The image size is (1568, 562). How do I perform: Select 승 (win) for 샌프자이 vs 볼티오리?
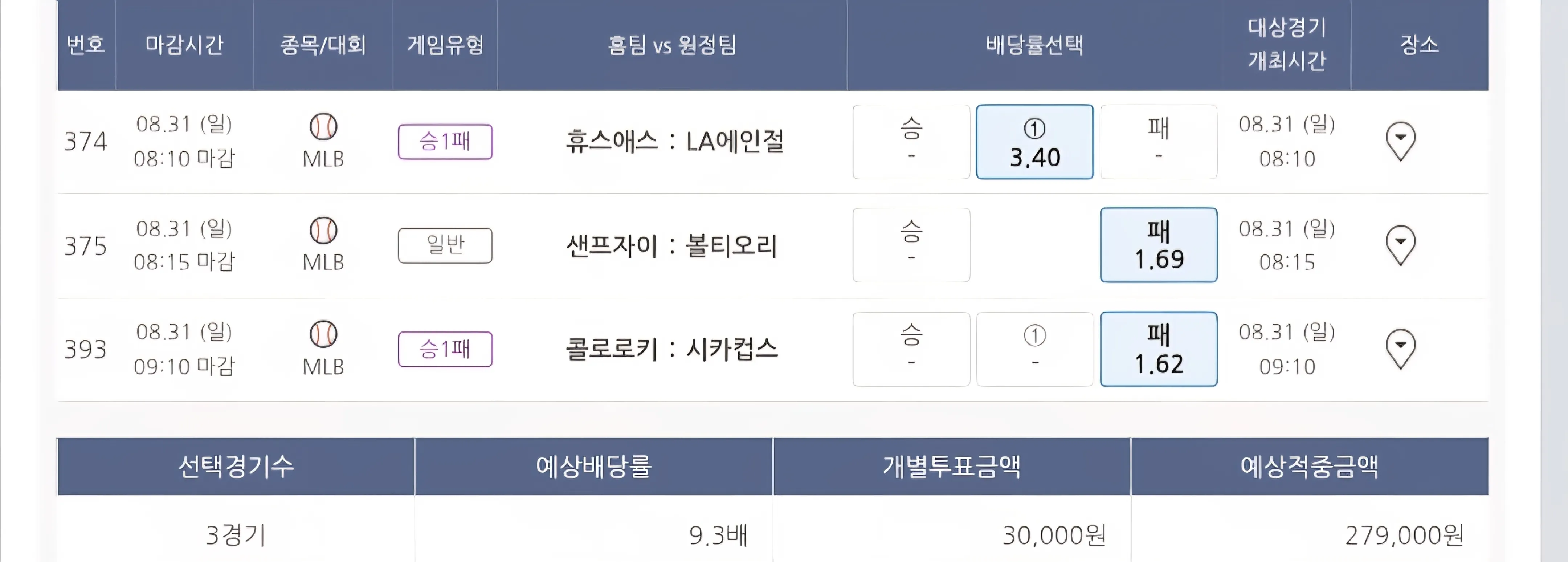[911, 245]
